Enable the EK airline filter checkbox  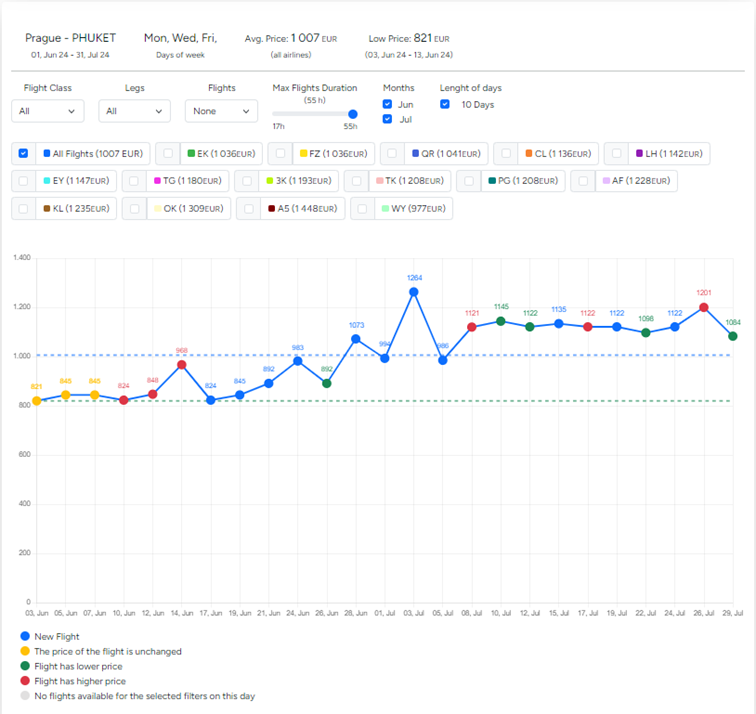[x=168, y=154]
